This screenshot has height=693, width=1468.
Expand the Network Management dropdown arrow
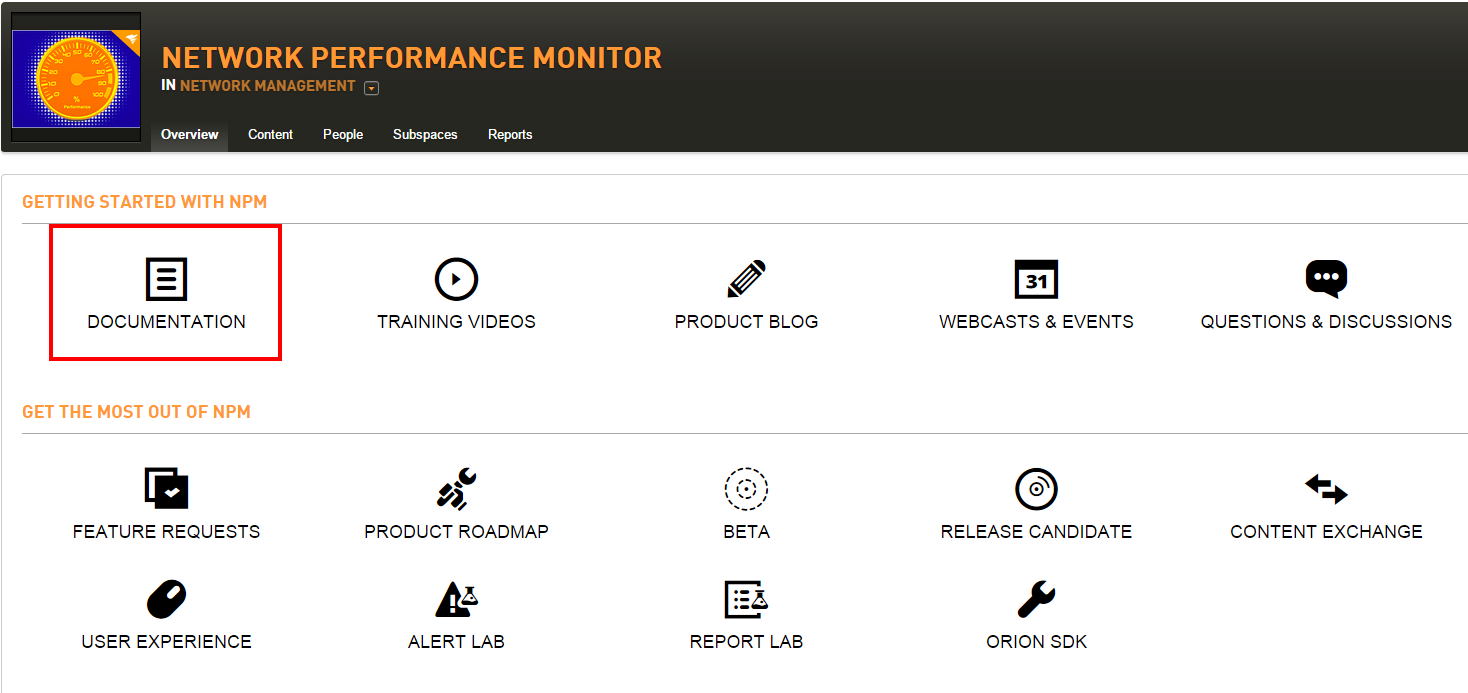click(371, 88)
